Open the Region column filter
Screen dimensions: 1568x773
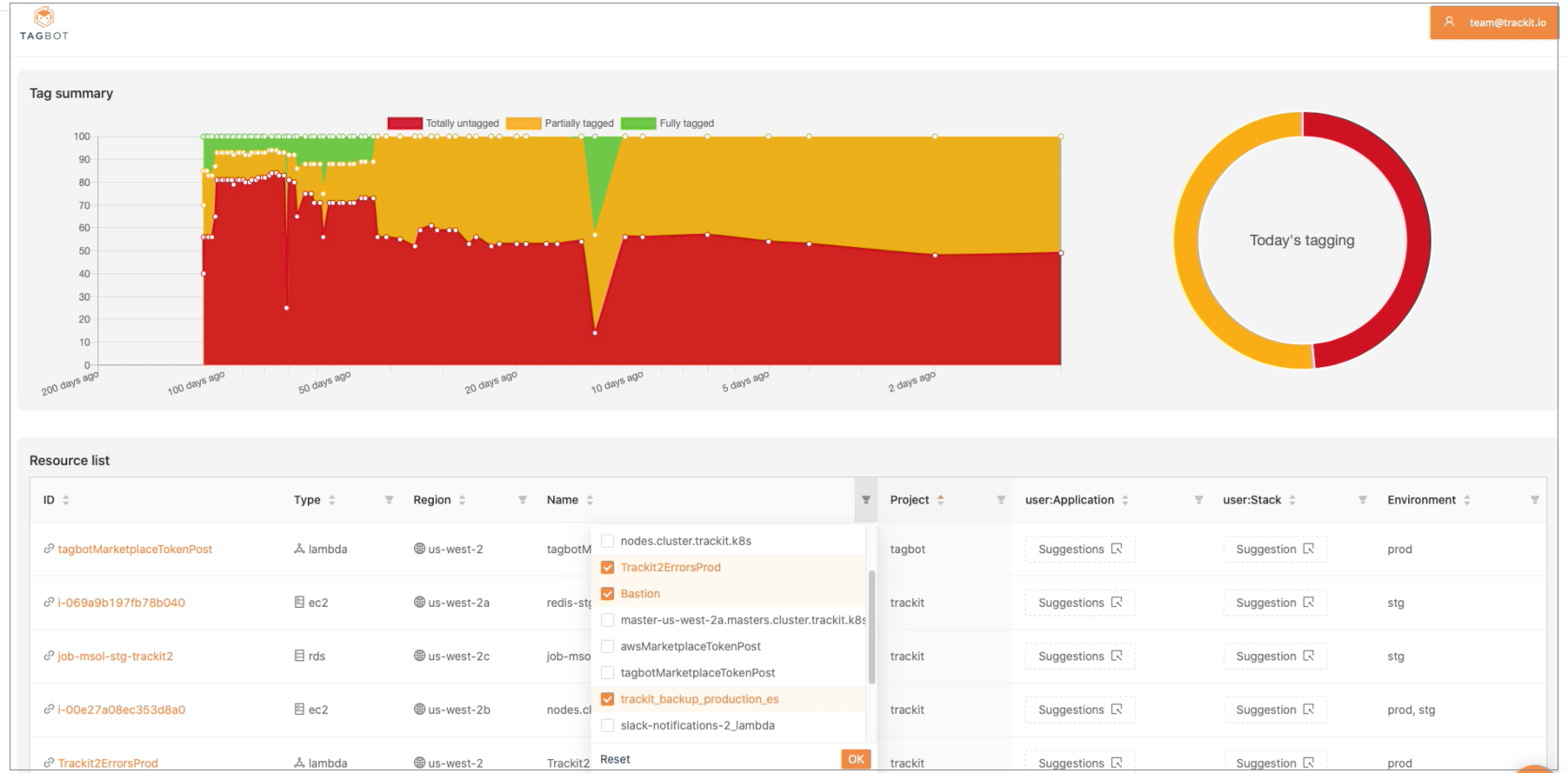point(523,500)
